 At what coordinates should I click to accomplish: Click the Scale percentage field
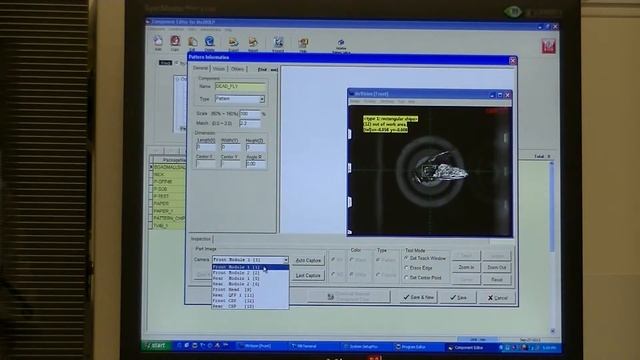250,113
